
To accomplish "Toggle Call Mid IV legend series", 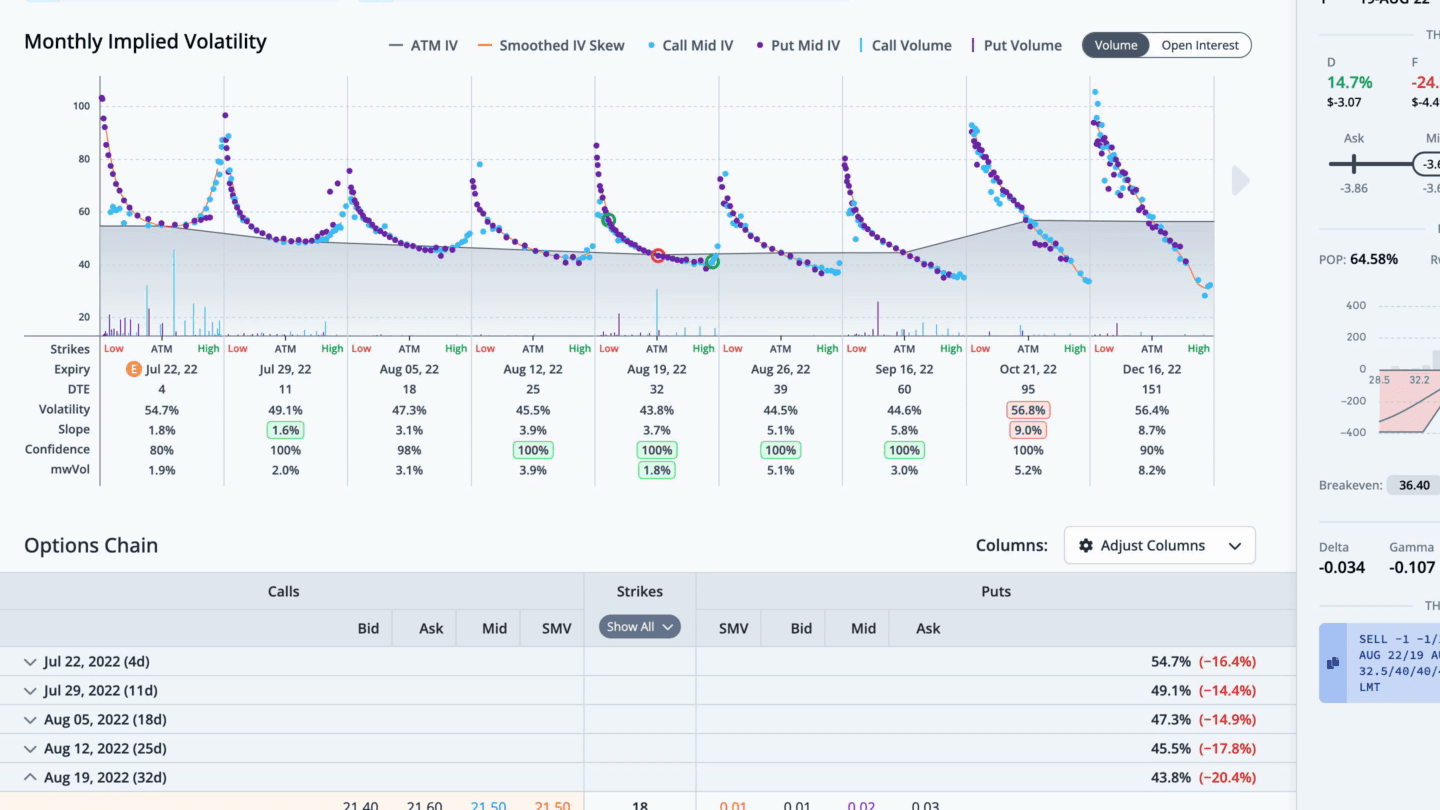I will point(690,45).
